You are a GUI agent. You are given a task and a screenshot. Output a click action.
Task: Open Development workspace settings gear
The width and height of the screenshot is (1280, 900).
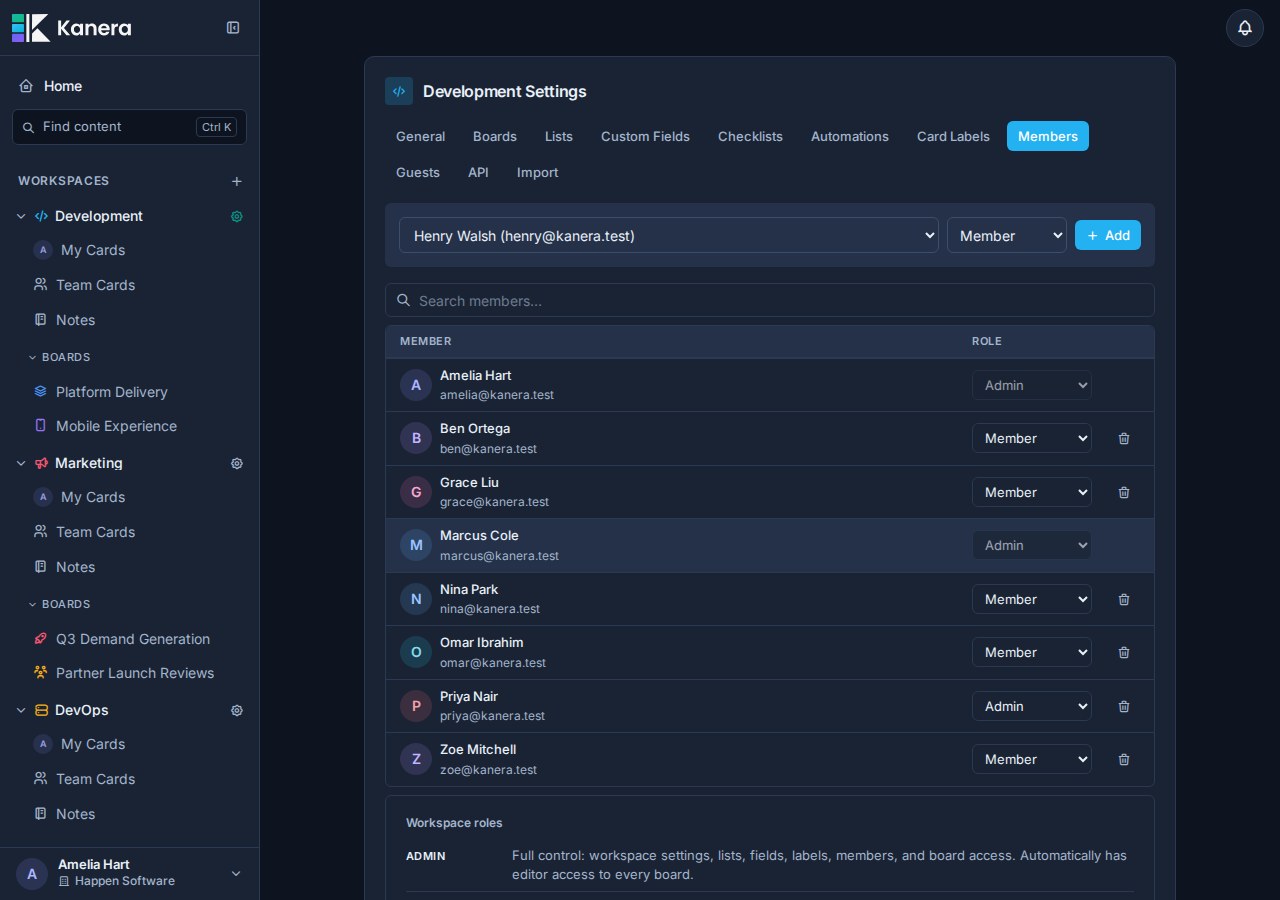pos(237,216)
